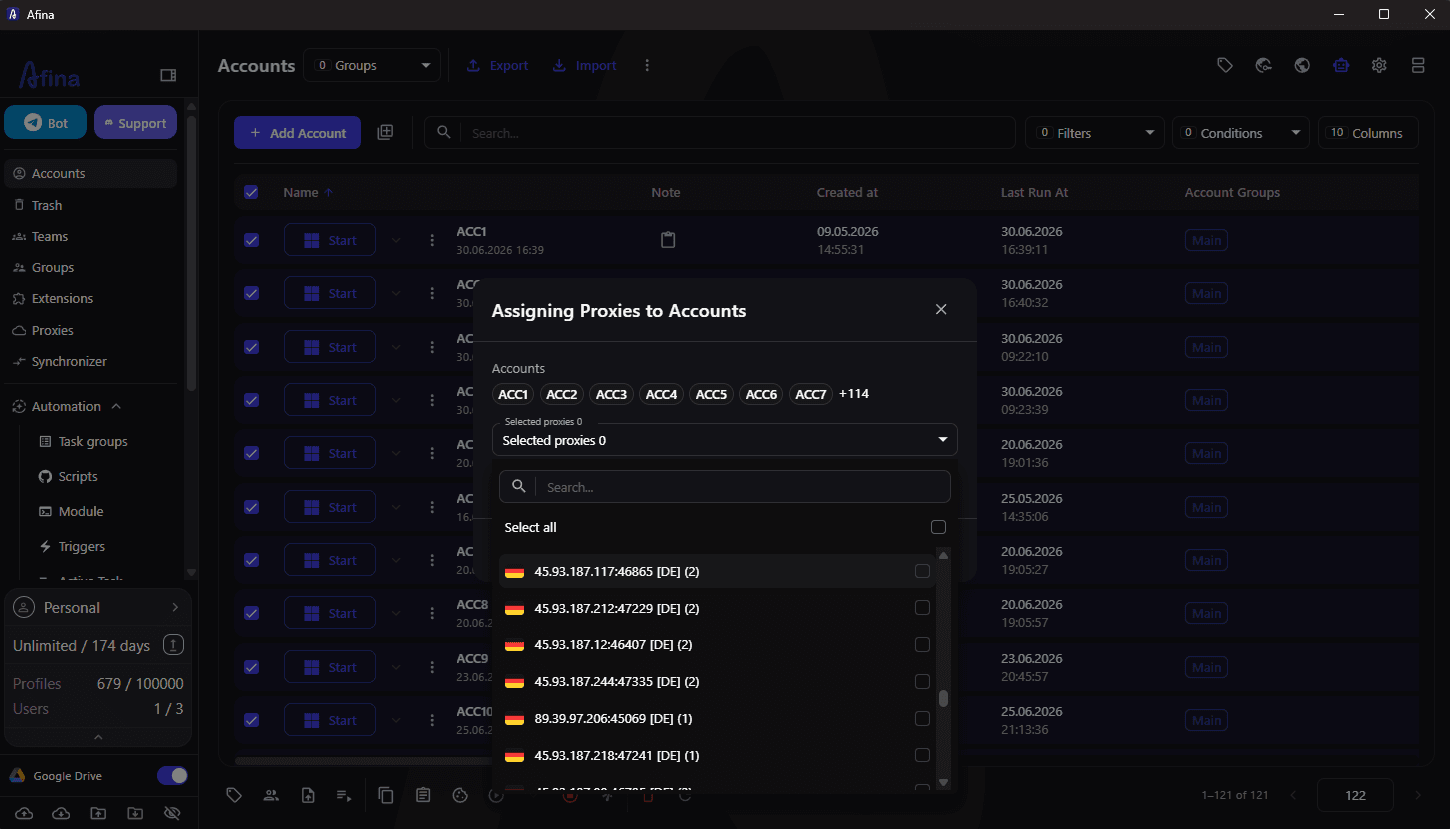
Task: Check proxy 45.93.187.212:47229
Action: (922, 608)
